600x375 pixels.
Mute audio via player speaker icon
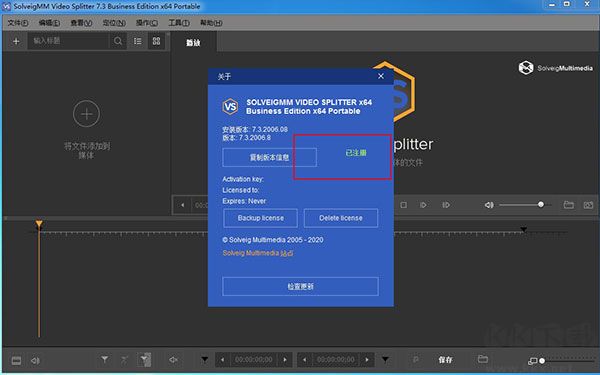[489, 205]
